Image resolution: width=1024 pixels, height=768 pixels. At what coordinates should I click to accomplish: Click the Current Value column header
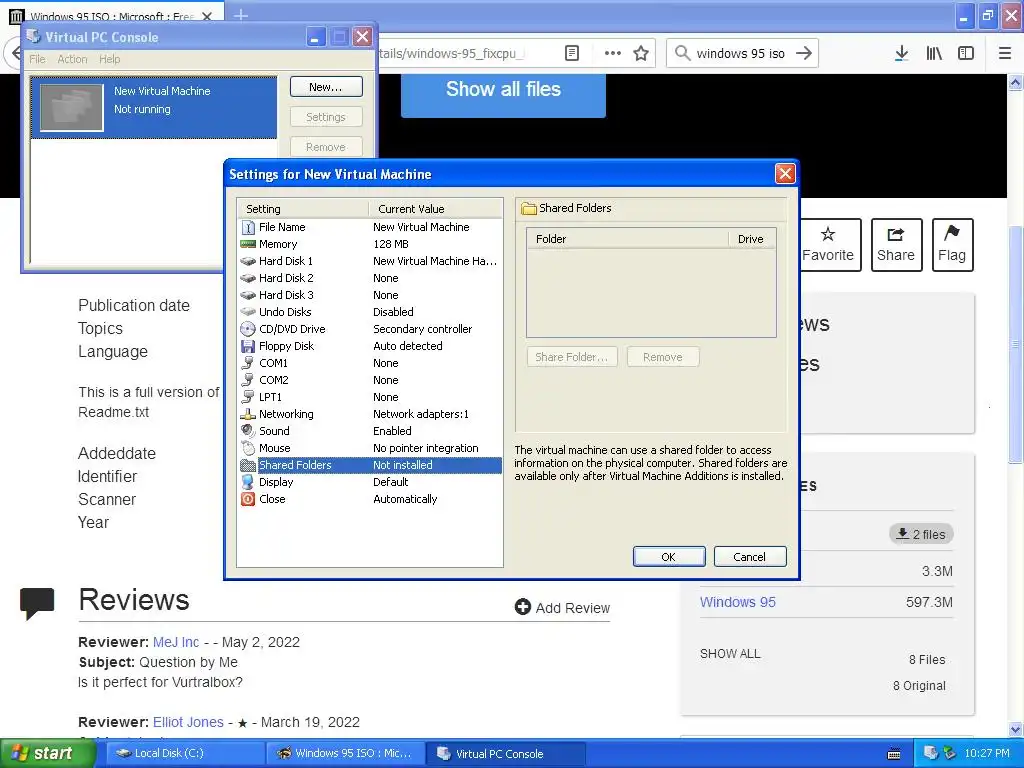435,209
